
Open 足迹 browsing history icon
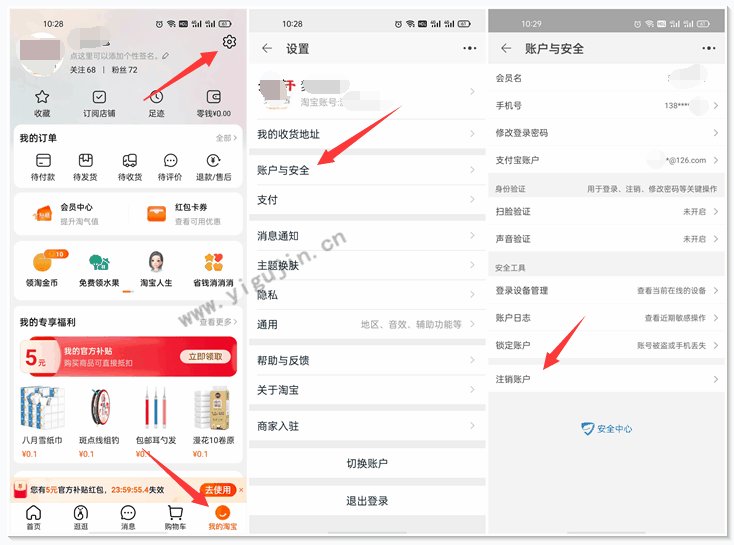156,97
